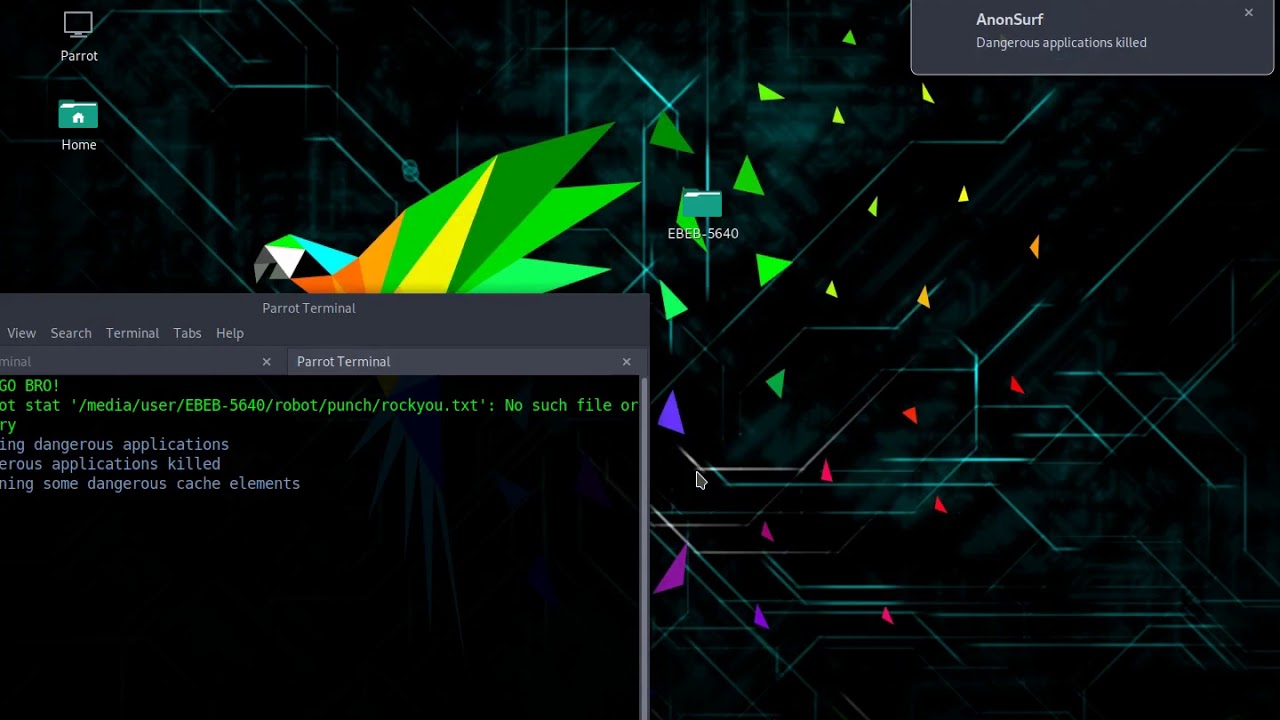Open the Search menu in terminal
Image resolution: width=1280 pixels, height=720 pixels.
pyautogui.click(x=71, y=333)
